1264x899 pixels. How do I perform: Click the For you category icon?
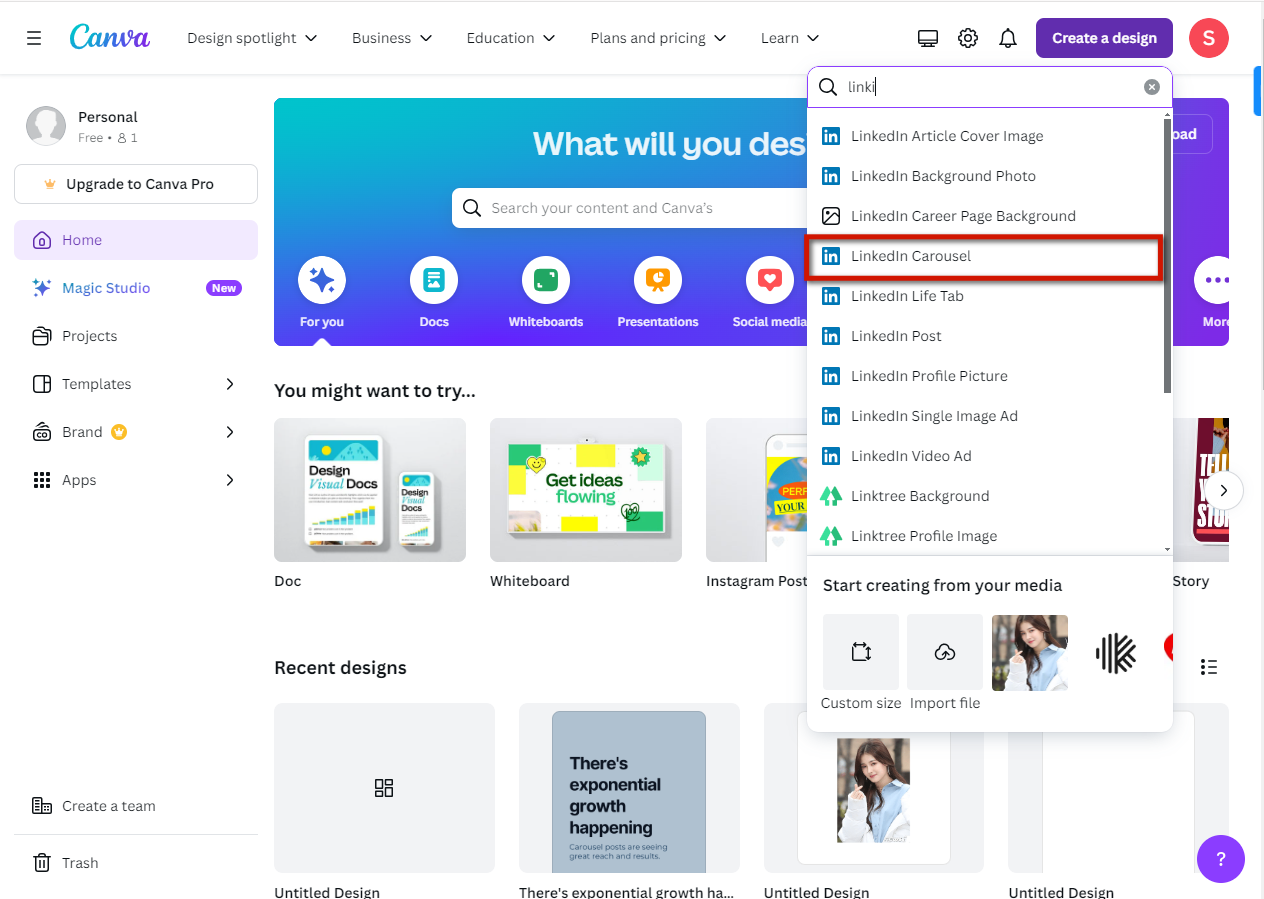(322, 280)
